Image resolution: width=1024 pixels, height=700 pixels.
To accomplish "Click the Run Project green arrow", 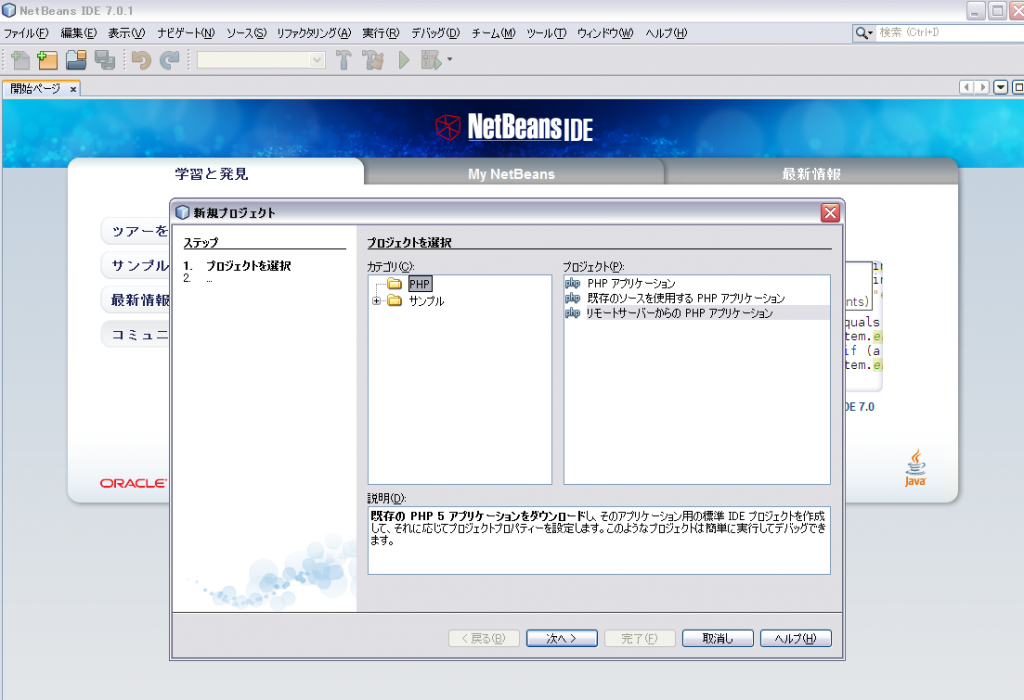I will click(x=404, y=60).
